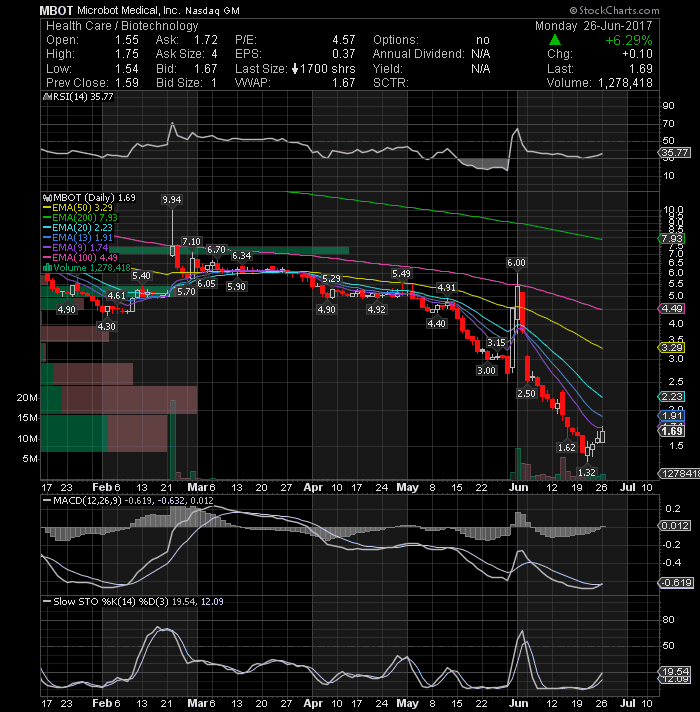Click the 1.62 price annotation
700x712 pixels.
point(567,447)
